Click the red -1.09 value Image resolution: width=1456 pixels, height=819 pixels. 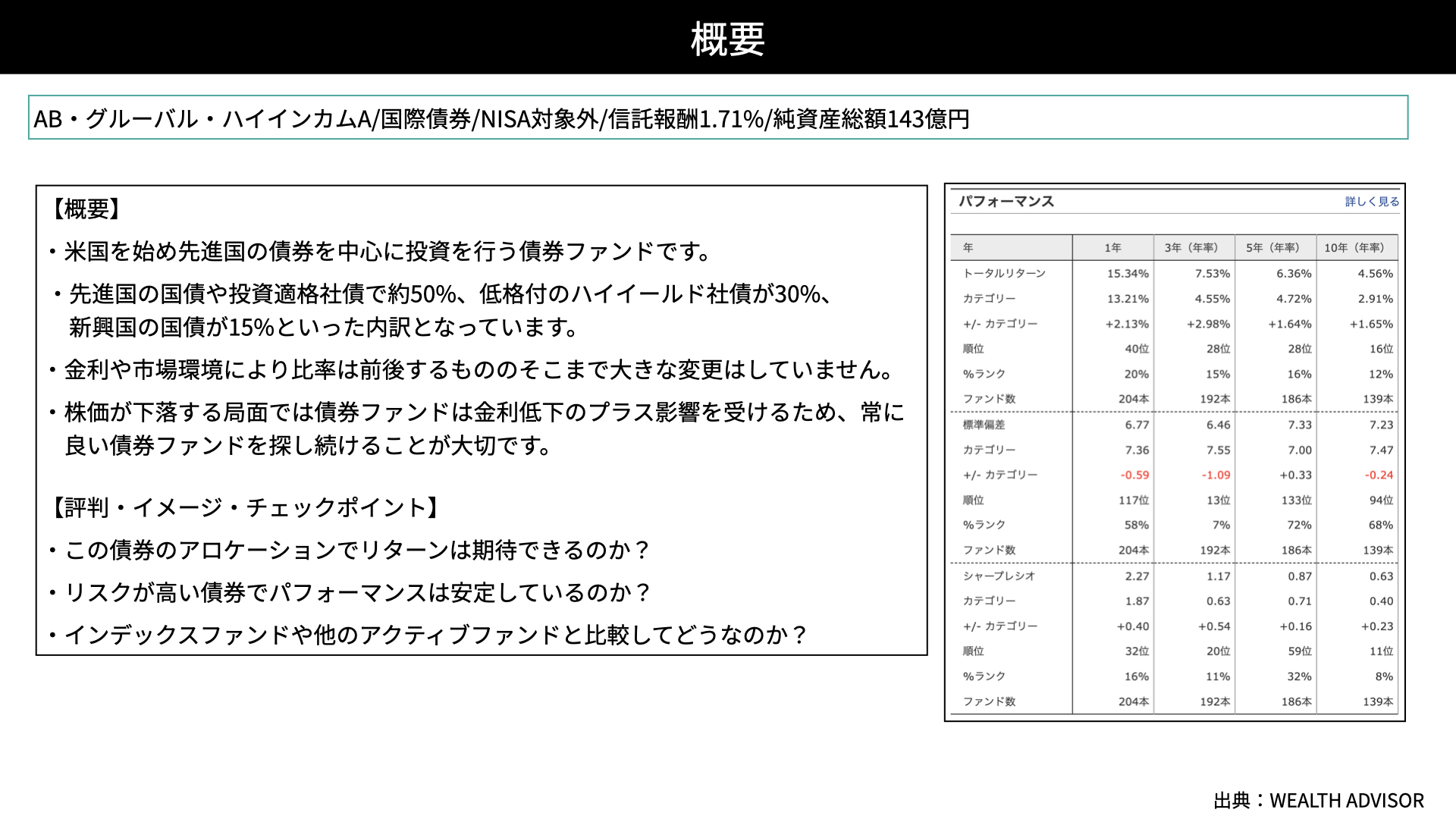click(x=1216, y=475)
